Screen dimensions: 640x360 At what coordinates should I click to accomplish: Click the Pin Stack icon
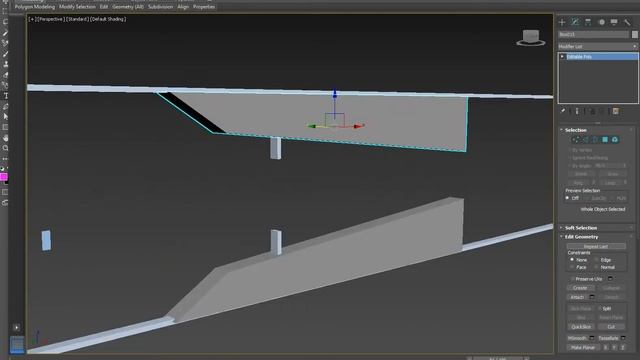coord(563,111)
